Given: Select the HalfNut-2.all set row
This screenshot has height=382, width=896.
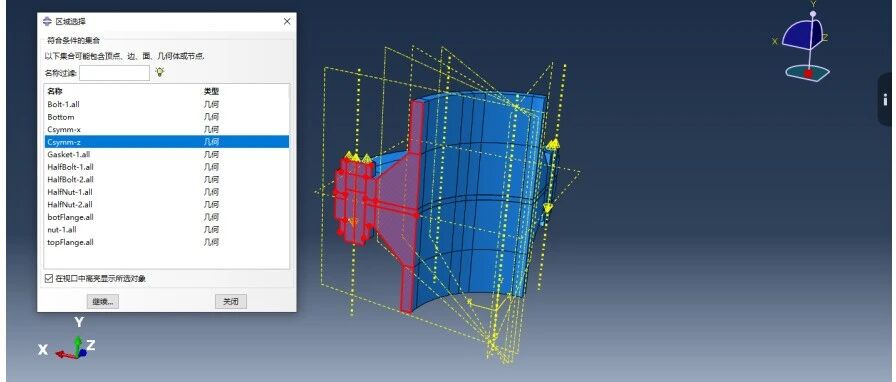Looking at the screenshot, I should [x=166, y=205].
